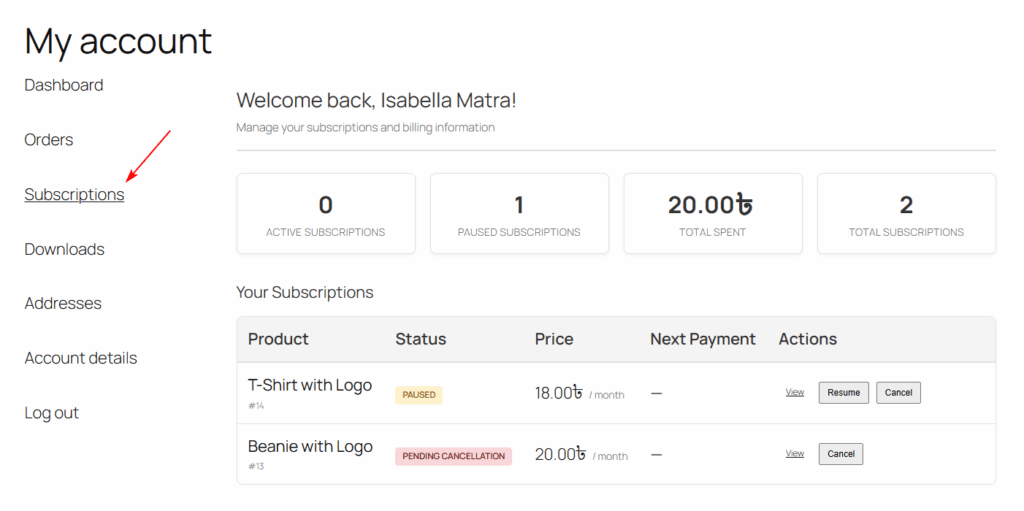Click the Active Subscriptions stat card
This screenshot has width=1024, height=511.
[326, 213]
